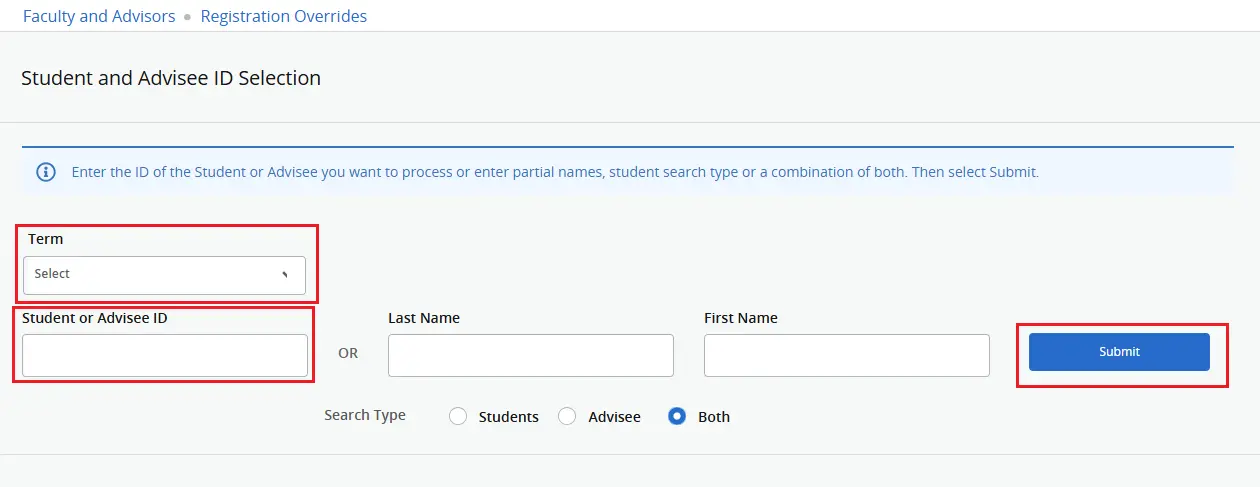Select the Both search type radio button
Screen dimensions: 1260x487
677,417
